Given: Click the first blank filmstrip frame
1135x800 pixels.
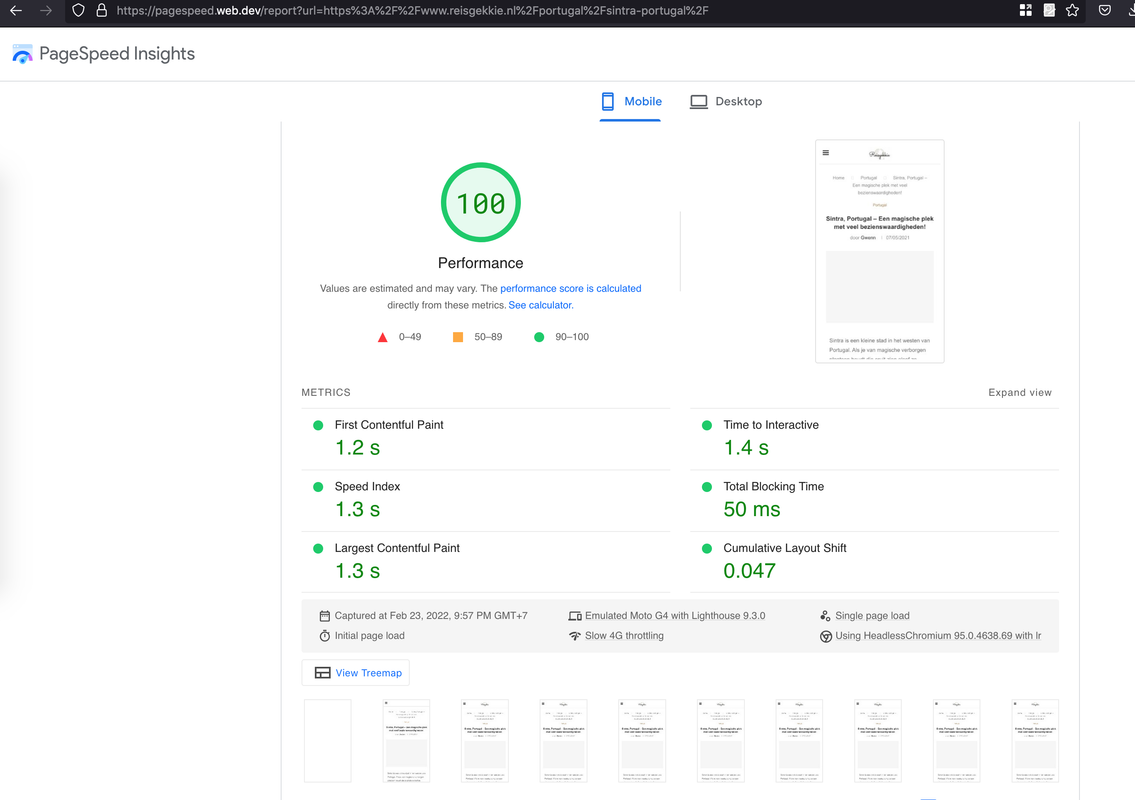Looking at the screenshot, I should (328, 741).
